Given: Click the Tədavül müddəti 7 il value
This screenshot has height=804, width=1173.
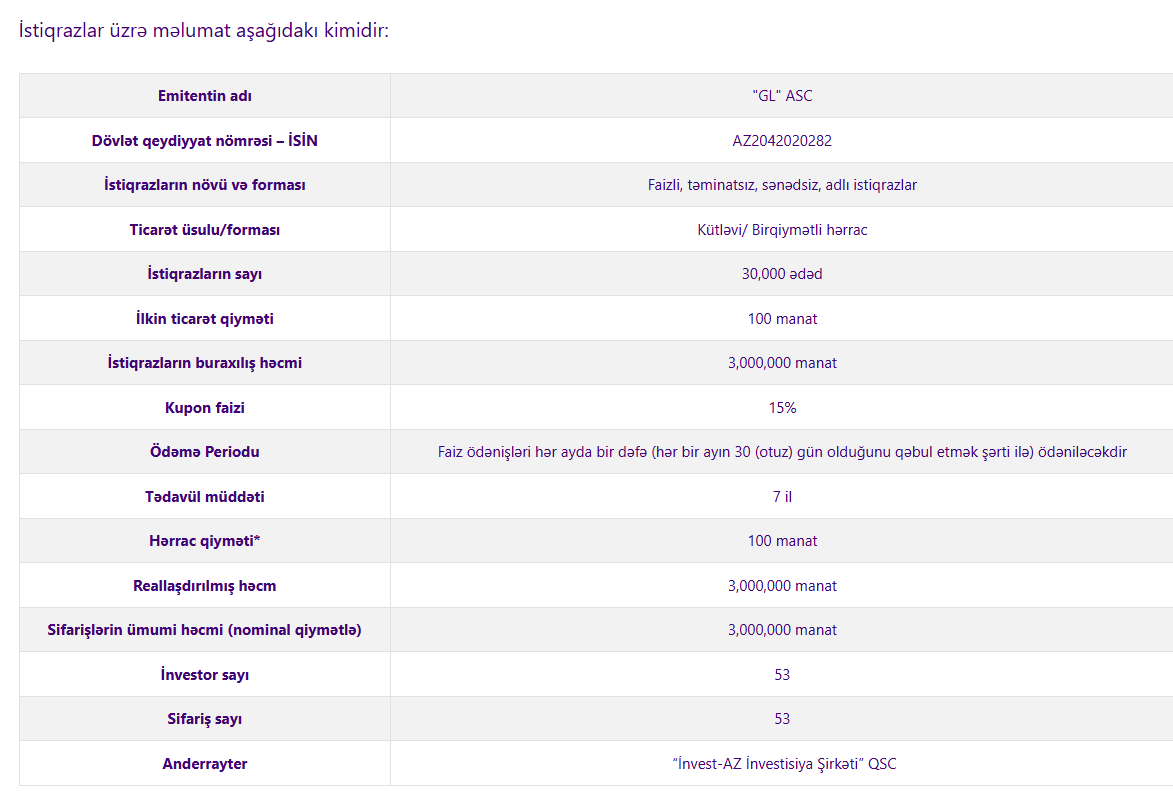Looking at the screenshot, I should tap(782, 497).
